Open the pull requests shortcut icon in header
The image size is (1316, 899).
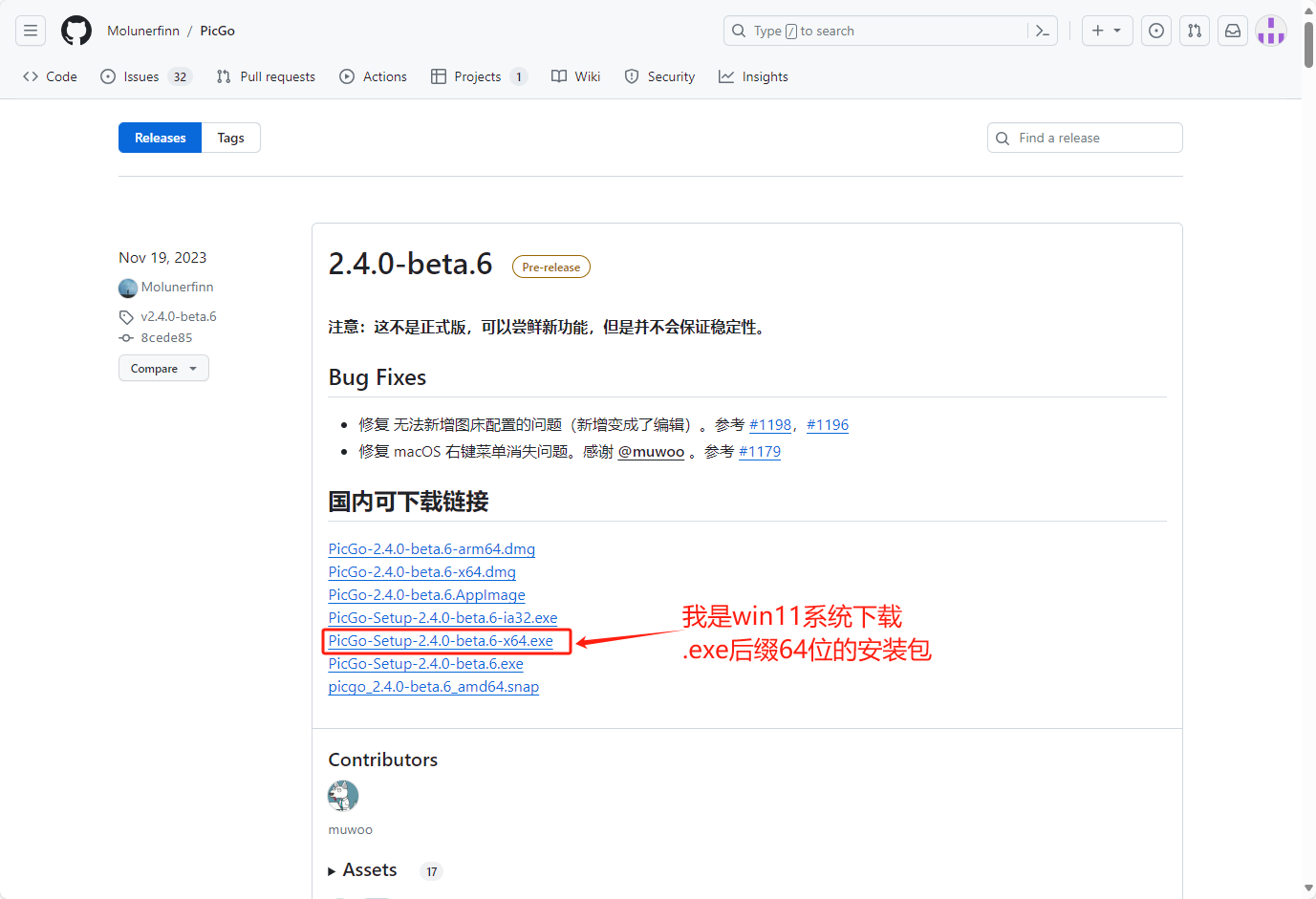point(1195,31)
